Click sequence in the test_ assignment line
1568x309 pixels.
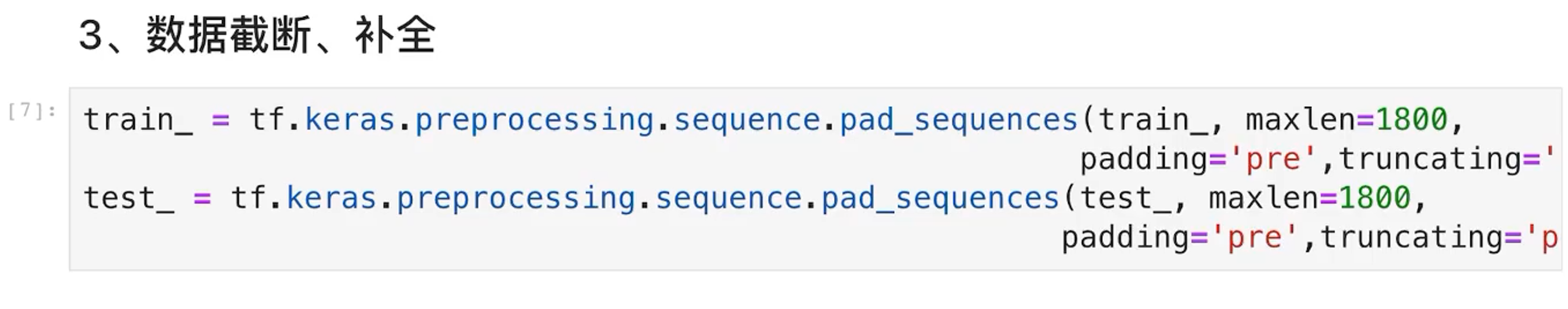click(x=729, y=198)
